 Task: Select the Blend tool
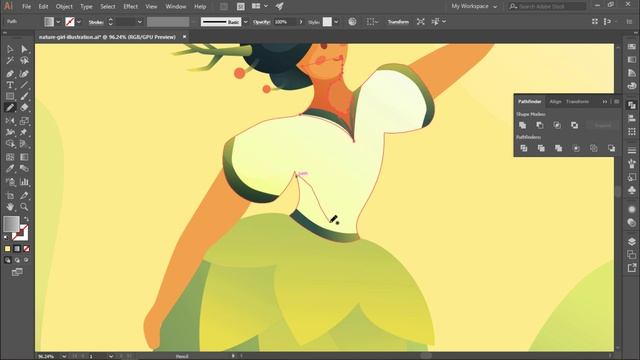point(24,169)
